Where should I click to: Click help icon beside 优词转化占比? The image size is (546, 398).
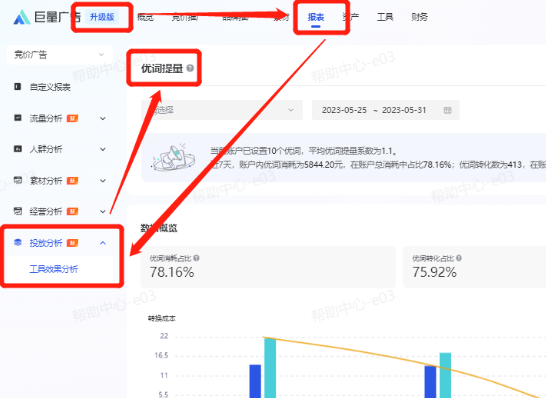(459, 258)
